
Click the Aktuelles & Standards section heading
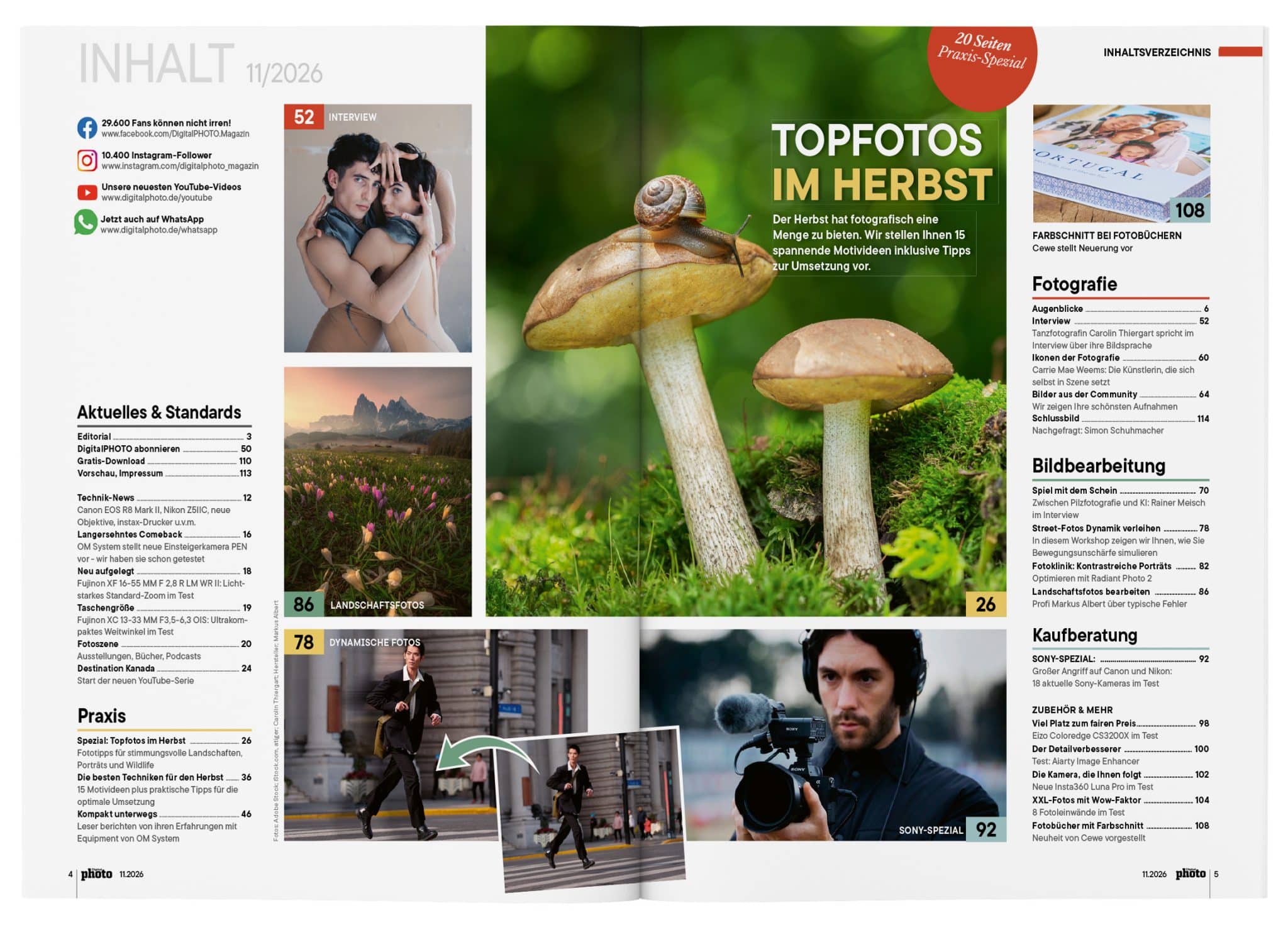159,413
